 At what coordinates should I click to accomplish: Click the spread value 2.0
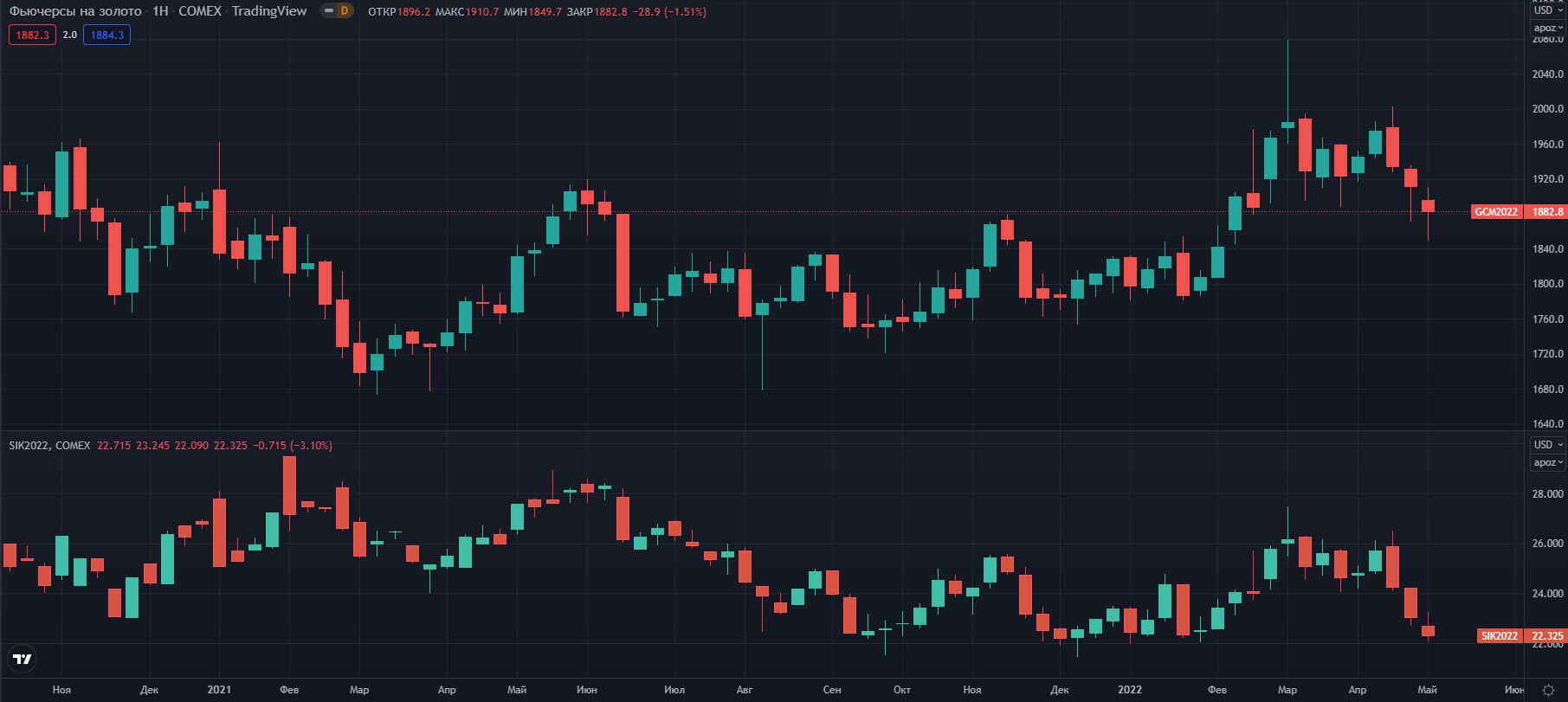[x=70, y=35]
